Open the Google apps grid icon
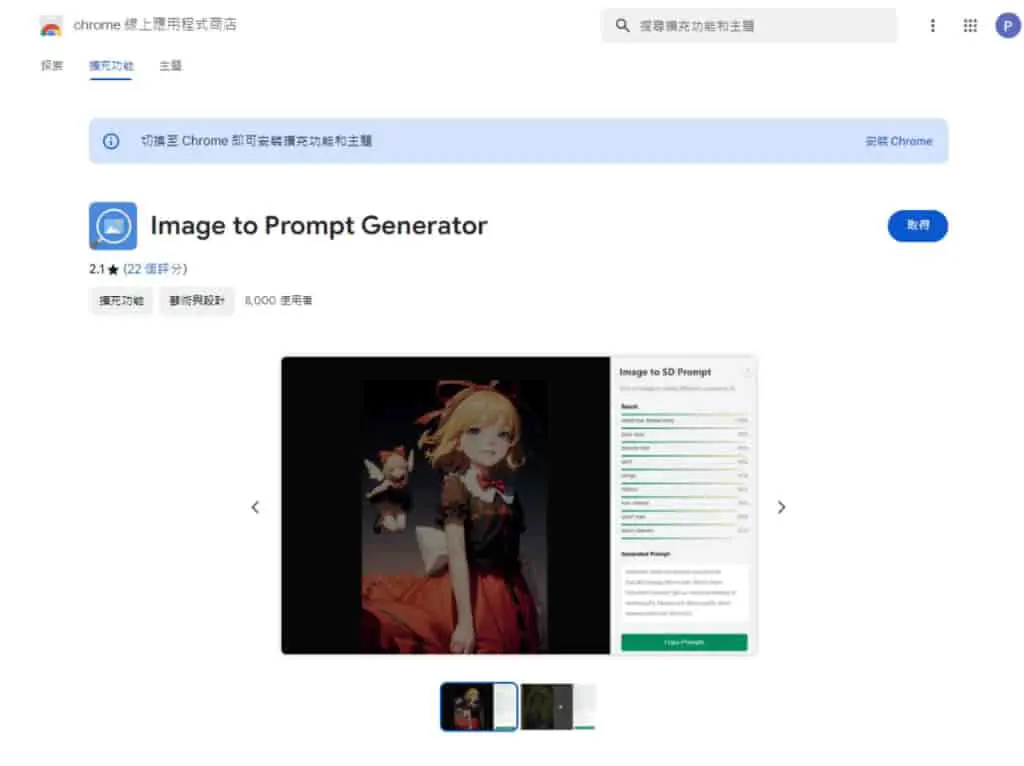1024x766 pixels. (x=970, y=25)
